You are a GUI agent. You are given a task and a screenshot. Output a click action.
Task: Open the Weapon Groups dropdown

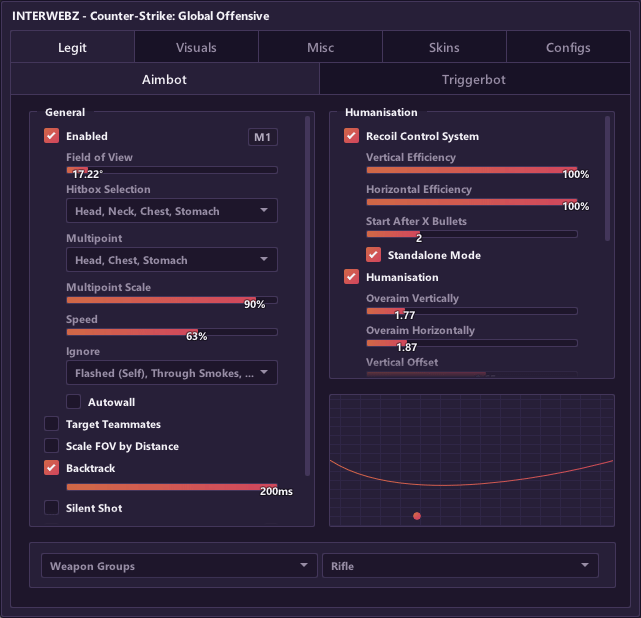click(x=179, y=566)
